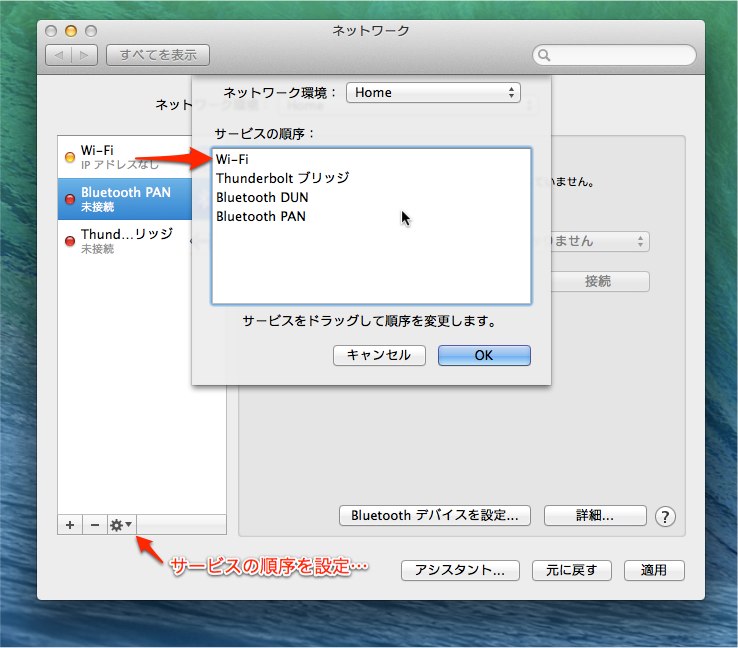Select Bluetooth PAN in the sidebar
Viewport: 738px width, 648px height.
coord(125,199)
